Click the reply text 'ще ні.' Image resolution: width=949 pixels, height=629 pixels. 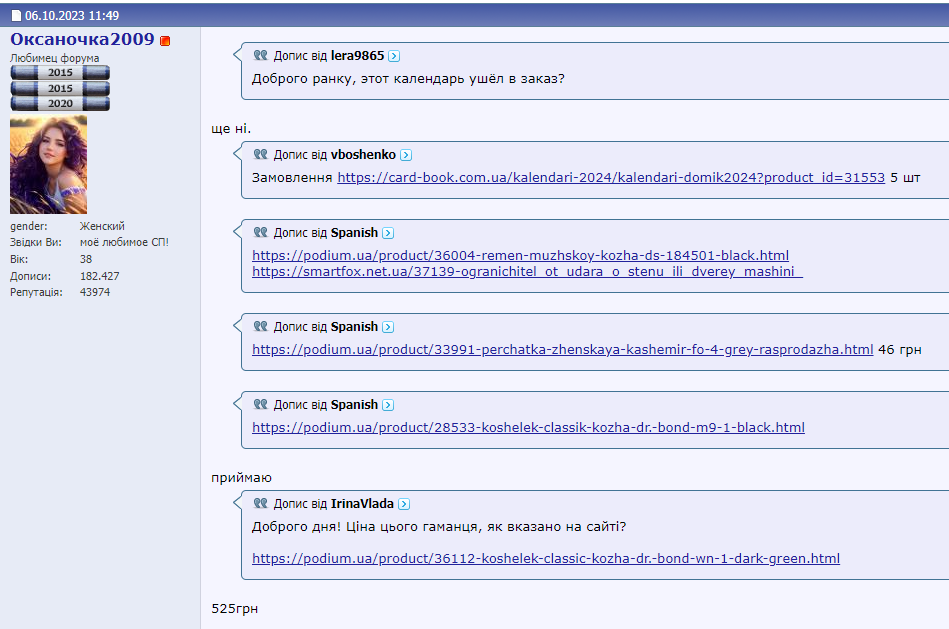(231, 128)
